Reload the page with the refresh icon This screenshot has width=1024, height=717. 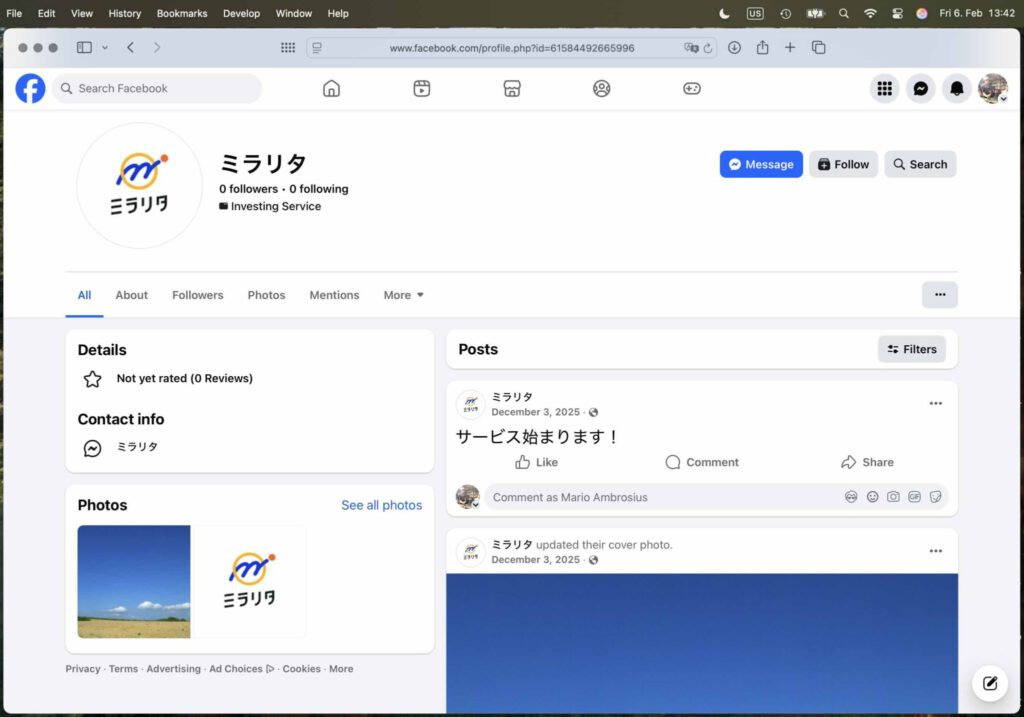tap(707, 48)
